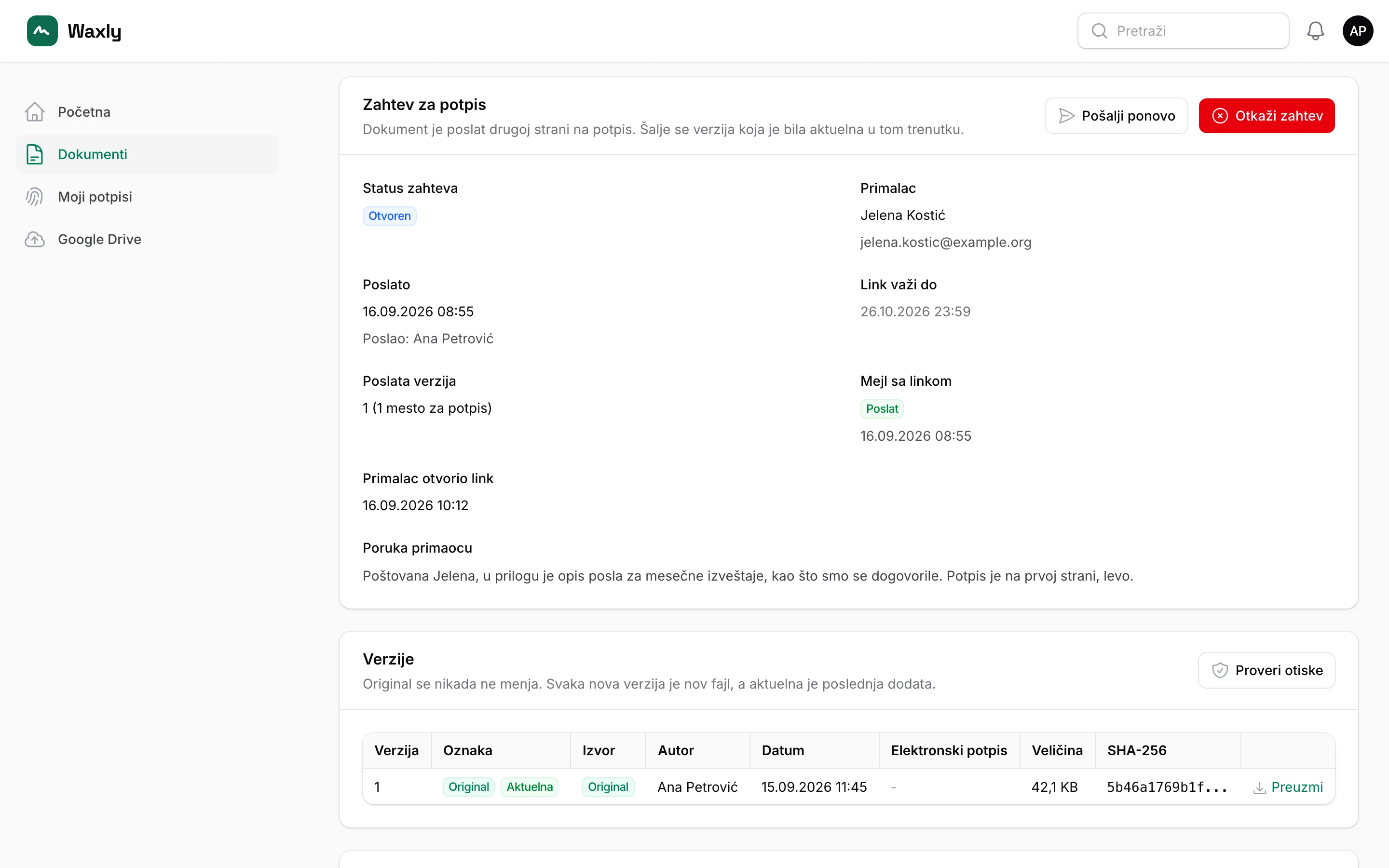Click the Original badge in Izvor column
The image size is (1389, 868).
tap(608, 787)
